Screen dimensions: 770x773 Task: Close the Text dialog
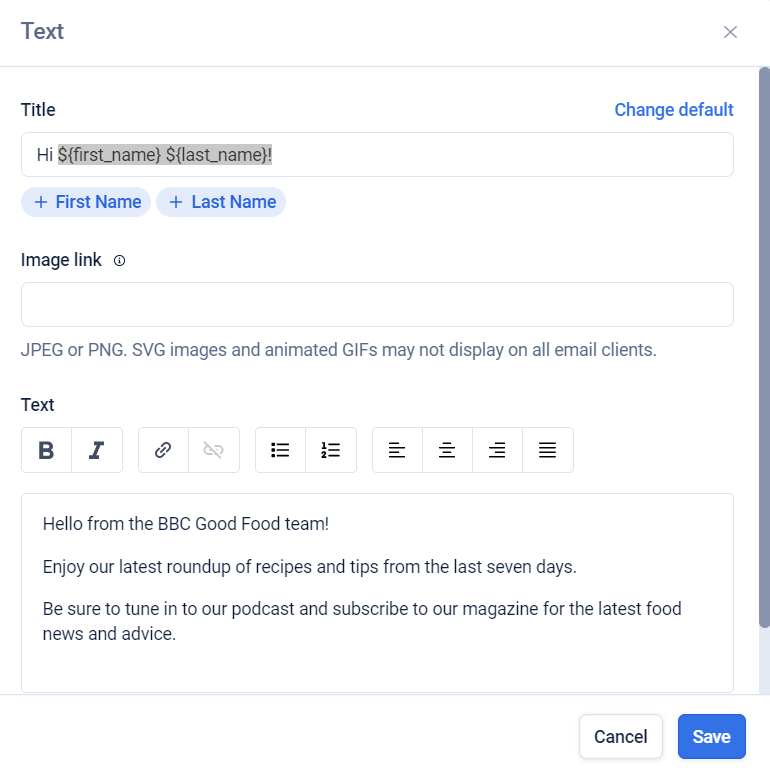click(730, 32)
